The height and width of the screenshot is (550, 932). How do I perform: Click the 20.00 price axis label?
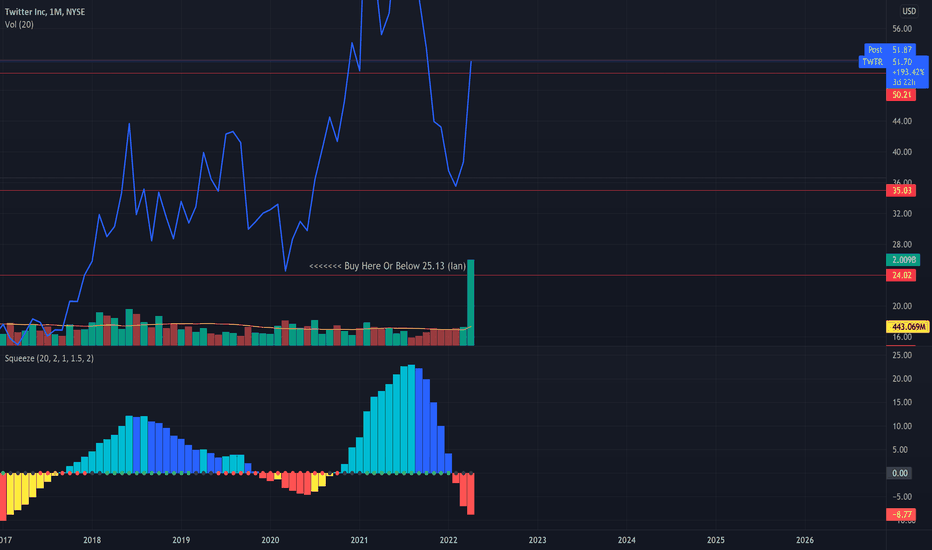click(x=902, y=306)
